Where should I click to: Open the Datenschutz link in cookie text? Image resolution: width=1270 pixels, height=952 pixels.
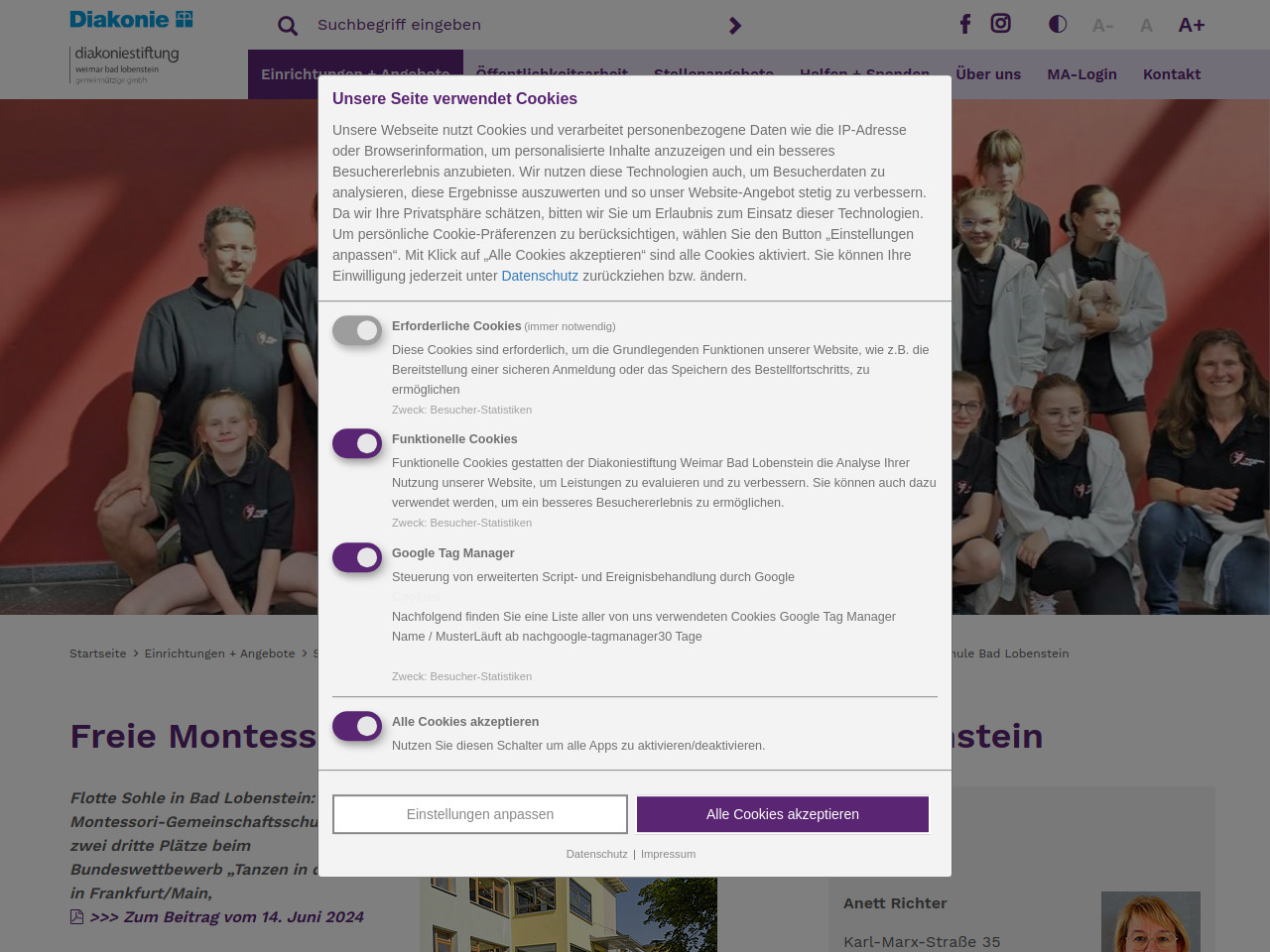[540, 276]
